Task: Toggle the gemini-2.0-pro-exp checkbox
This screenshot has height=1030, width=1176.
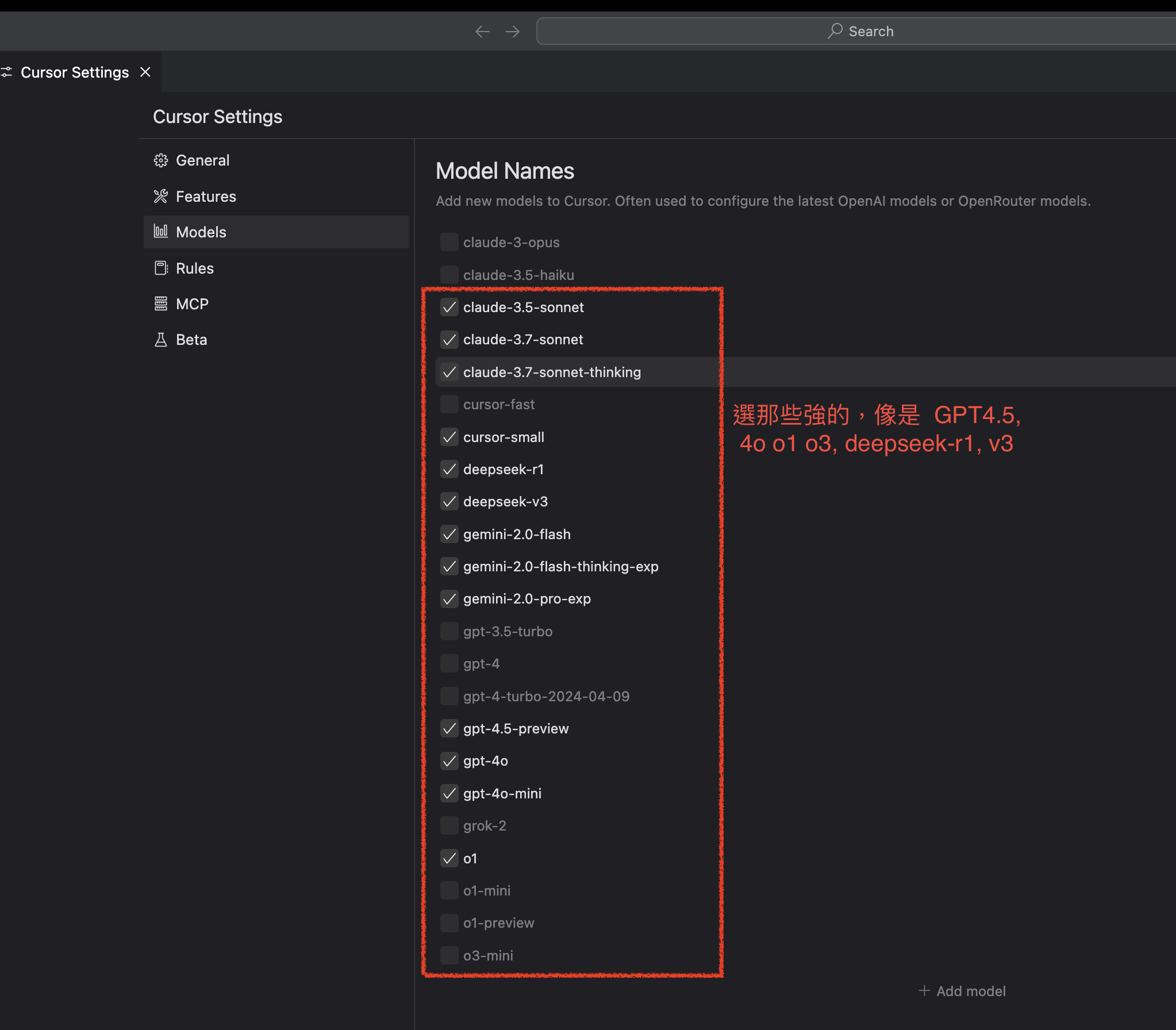Action: (x=449, y=599)
